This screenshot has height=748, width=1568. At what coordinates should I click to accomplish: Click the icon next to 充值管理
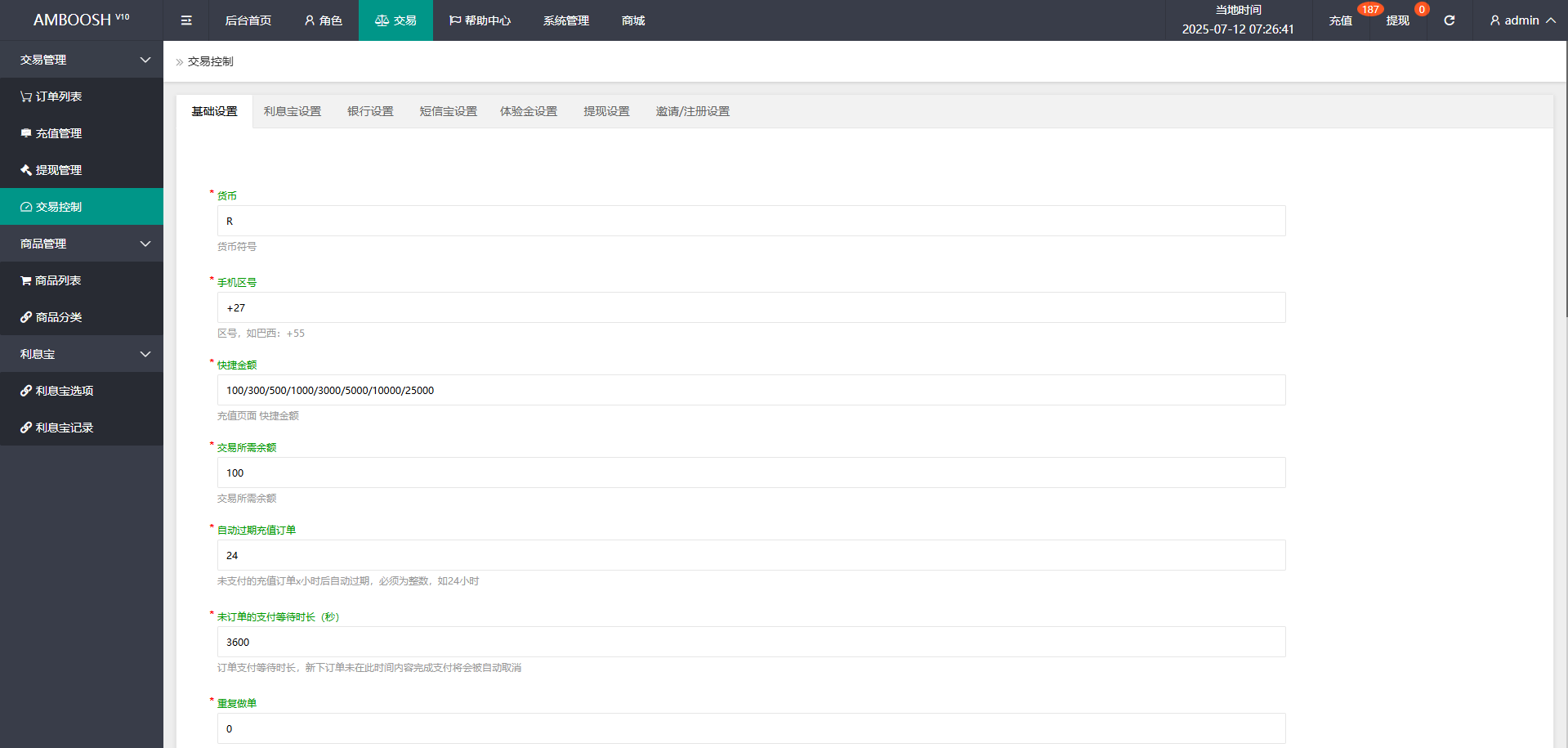pyautogui.click(x=26, y=133)
